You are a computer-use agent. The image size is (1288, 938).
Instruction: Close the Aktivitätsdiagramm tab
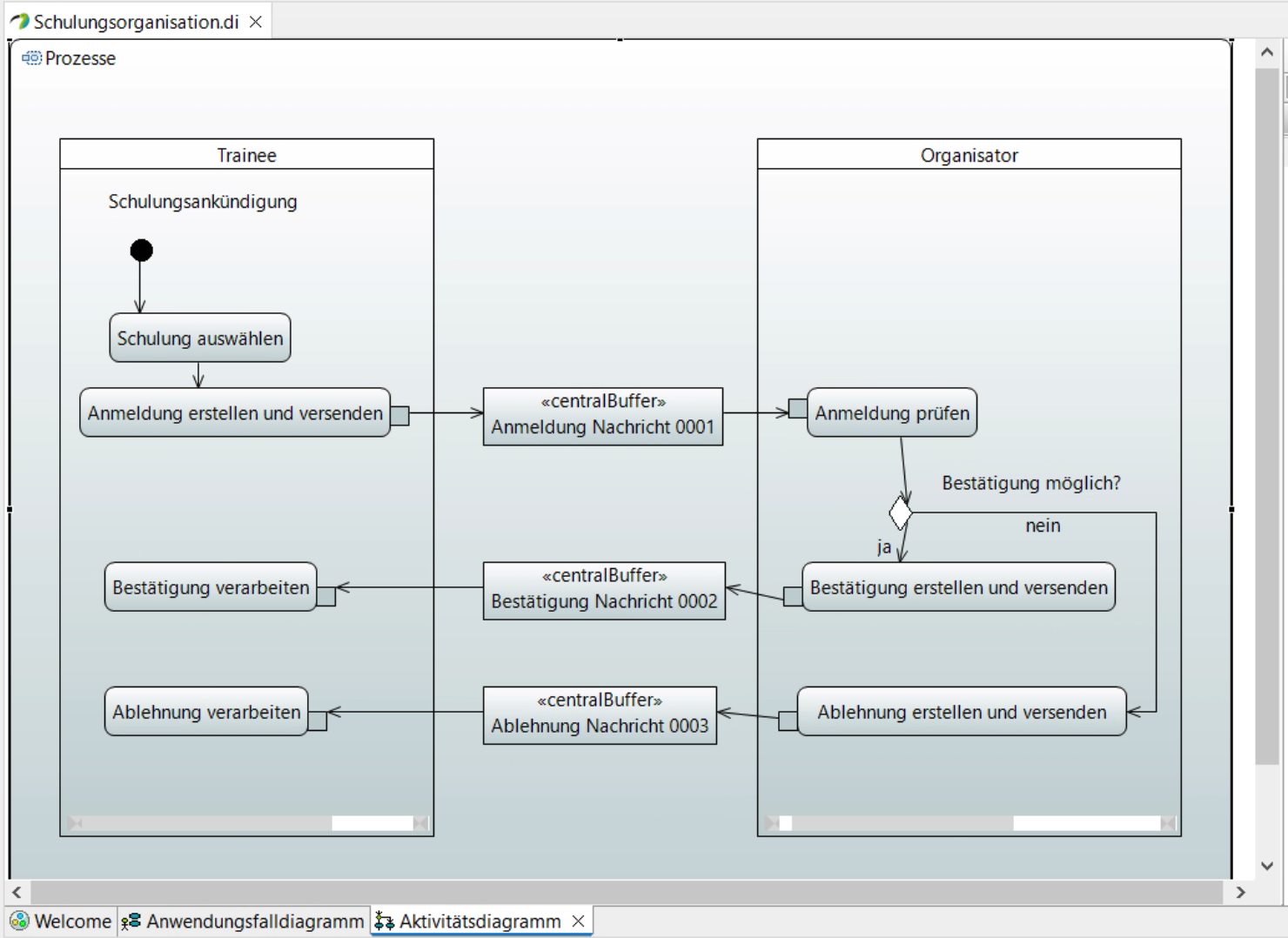point(578,921)
